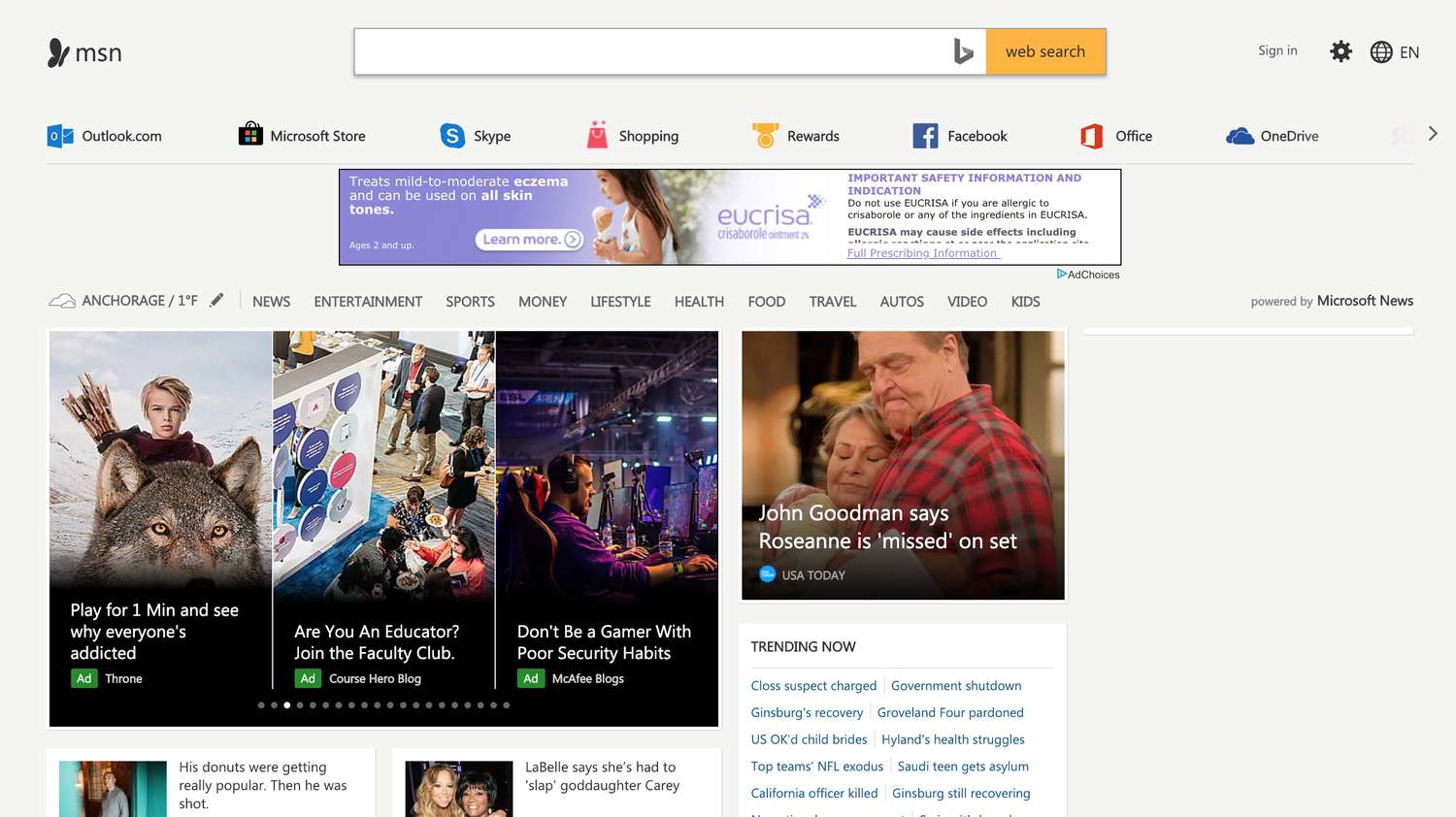Open the boy with wolf Throne slide
This screenshot has height=817, width=1456.
(160, 509)
